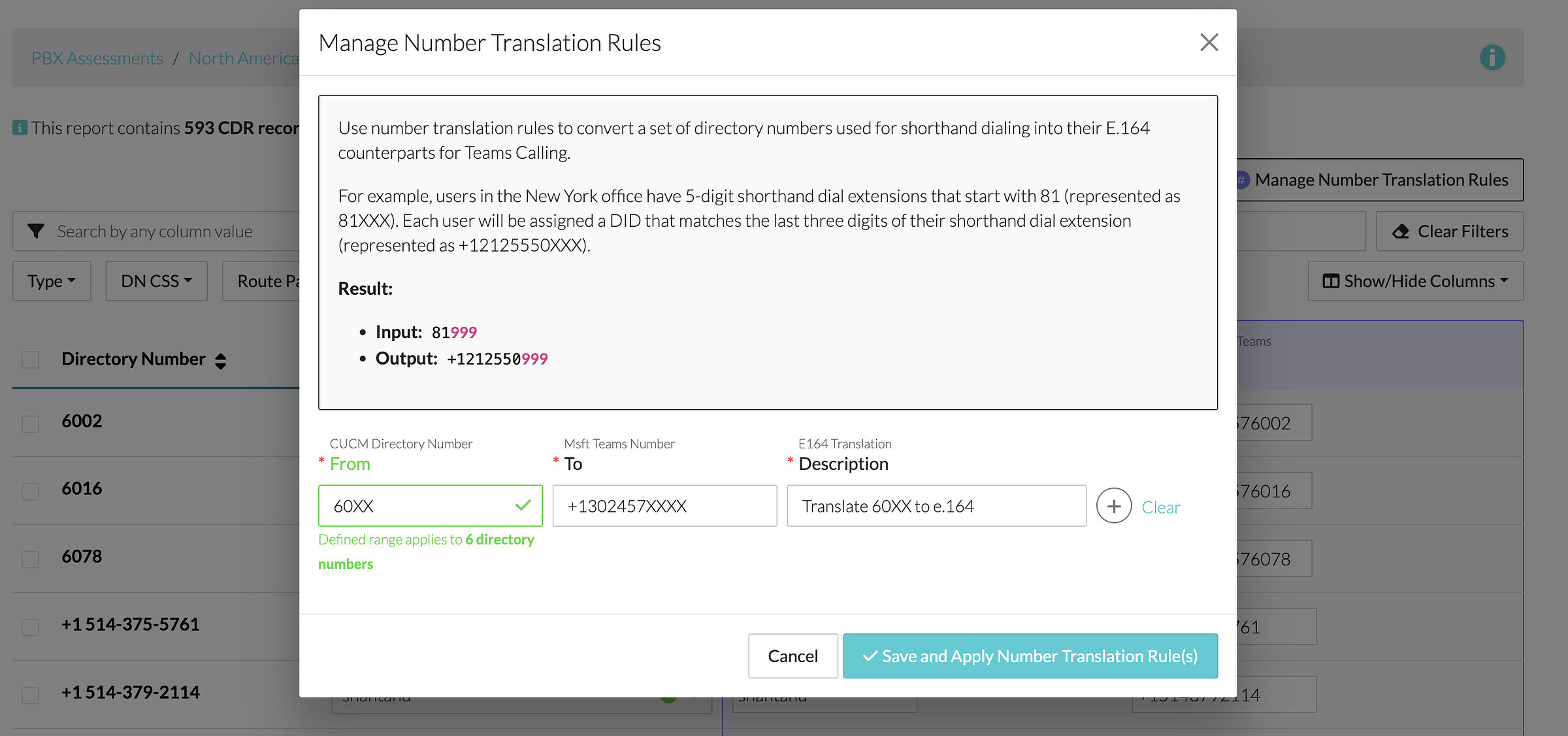Click the eraser icon on Clear Filters
Image resolution: width=1568 pixels, height=736 pixels.
pyautogui.click(x=1402, y=231)
